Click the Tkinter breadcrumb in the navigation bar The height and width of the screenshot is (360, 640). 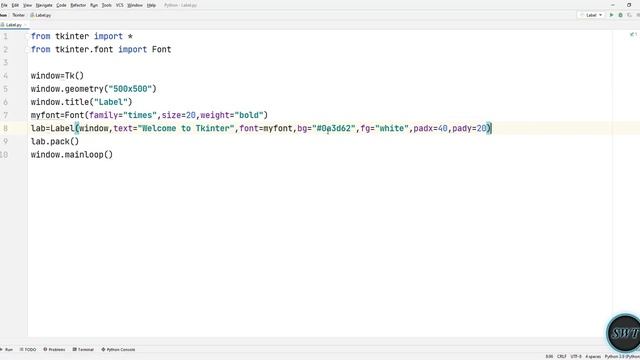pyautogui.click(x=18, y=15)
